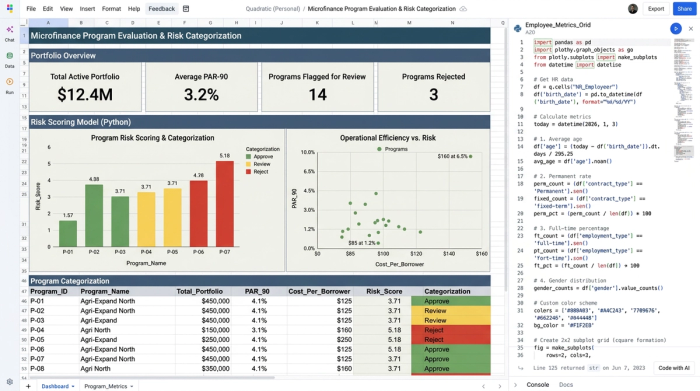The width and height of the screenshot is (700, 391).
Task: Click the yellow Review legend swatch
Action: [248, 164]
